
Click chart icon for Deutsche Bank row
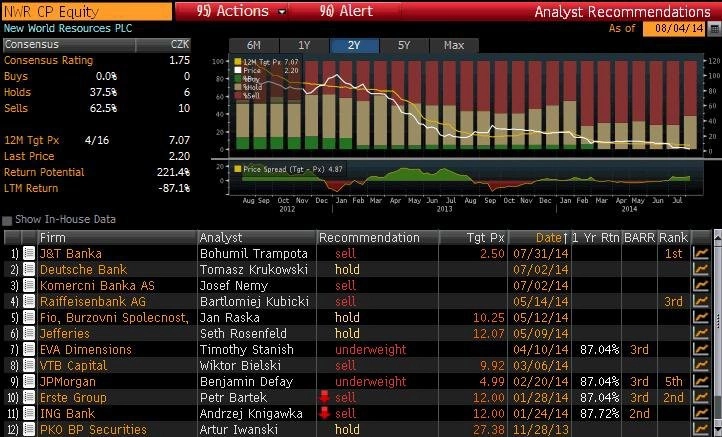(x=701, y=269)
